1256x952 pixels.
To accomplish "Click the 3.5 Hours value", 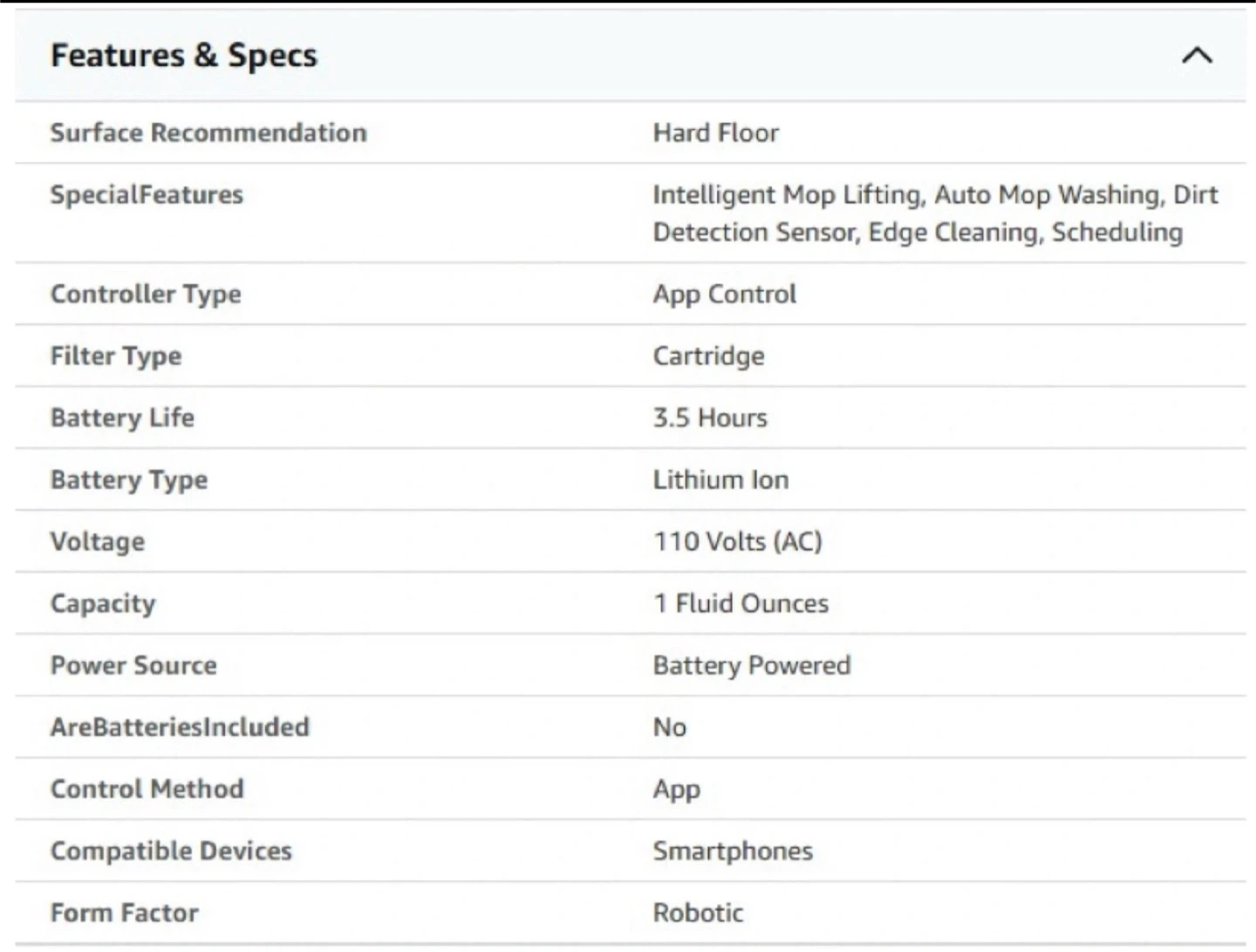I will pyautogui.click(x=710, y=418).
